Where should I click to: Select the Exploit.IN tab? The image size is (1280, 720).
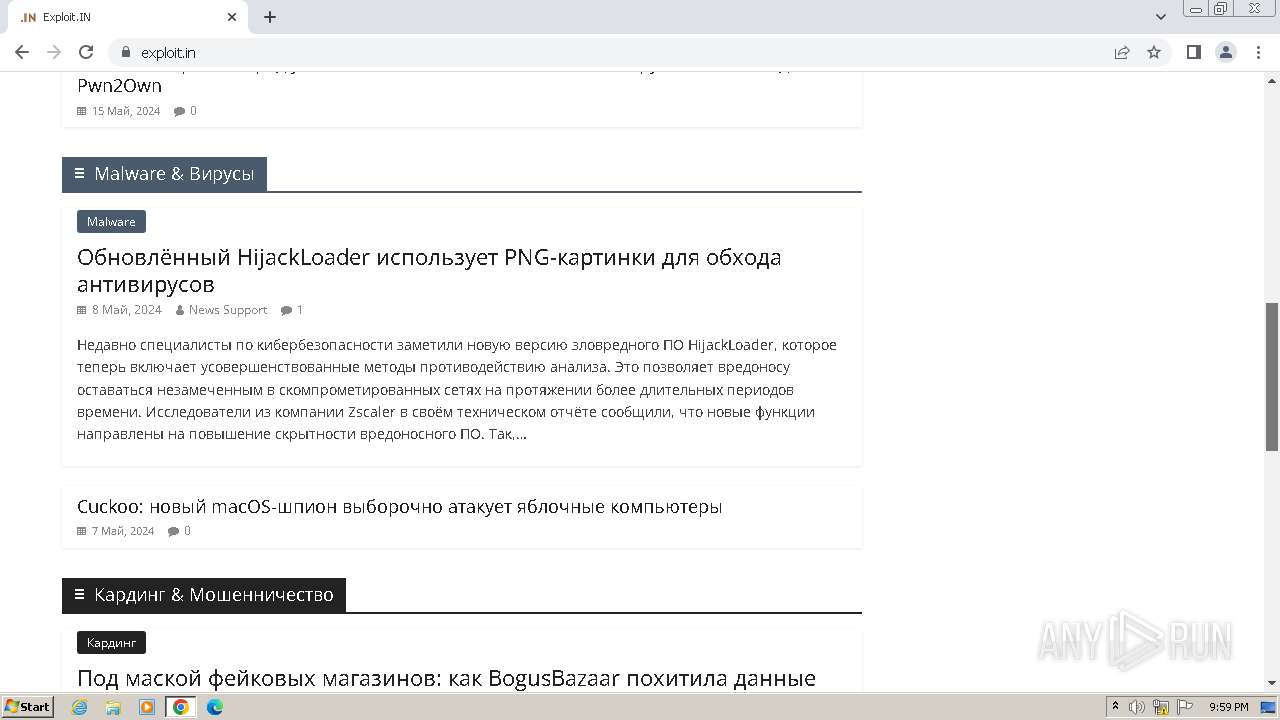[x=128, y=17]
